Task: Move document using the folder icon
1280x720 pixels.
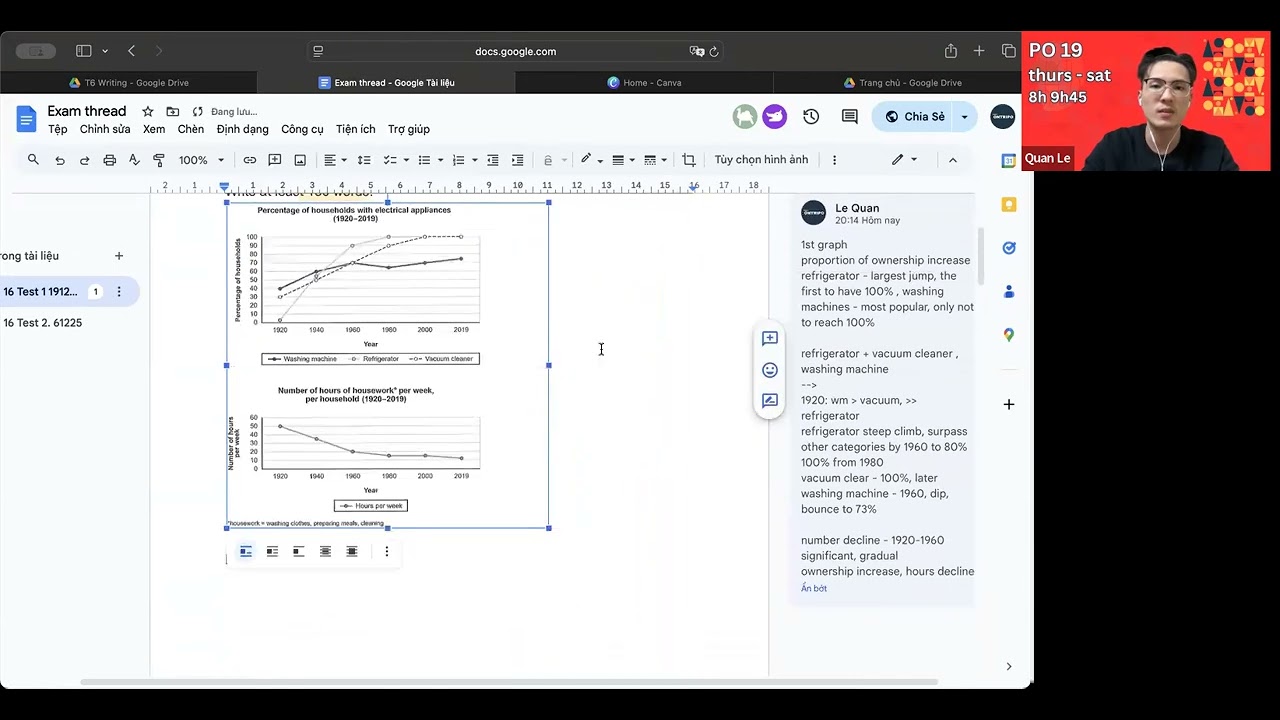Action: [173, 111]
